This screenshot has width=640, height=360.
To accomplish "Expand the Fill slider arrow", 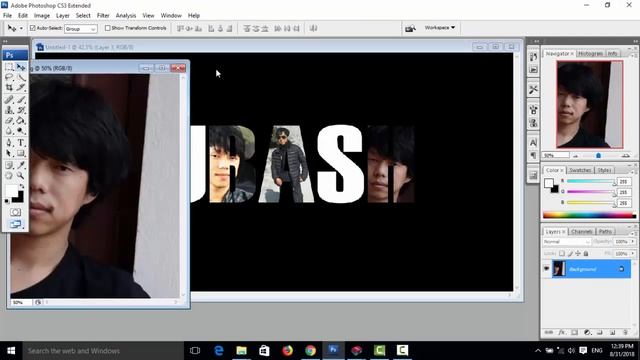I will (633, 253).
